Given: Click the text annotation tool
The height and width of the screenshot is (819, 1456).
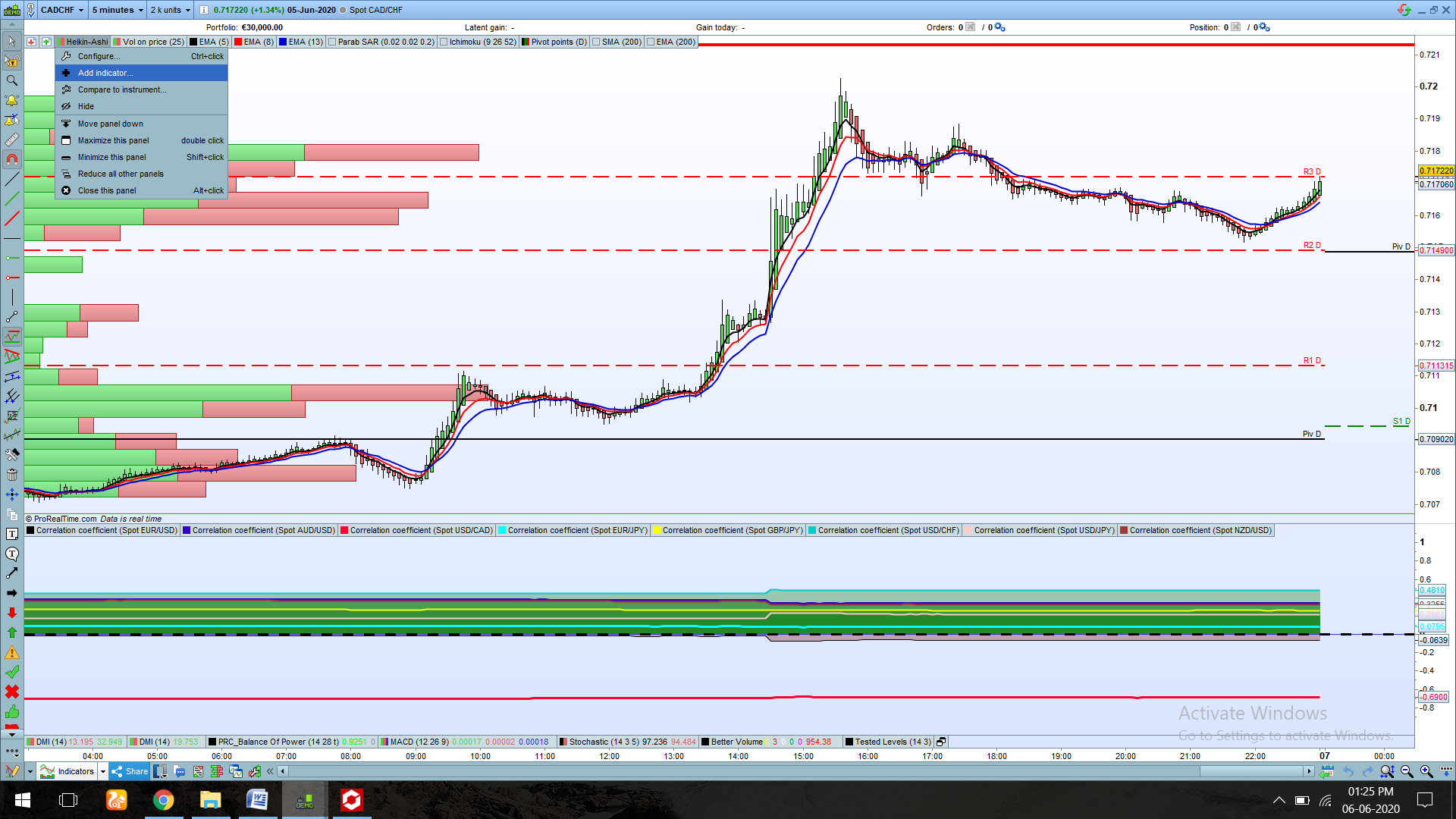Looking at the screenshot, I should point(11,534).
